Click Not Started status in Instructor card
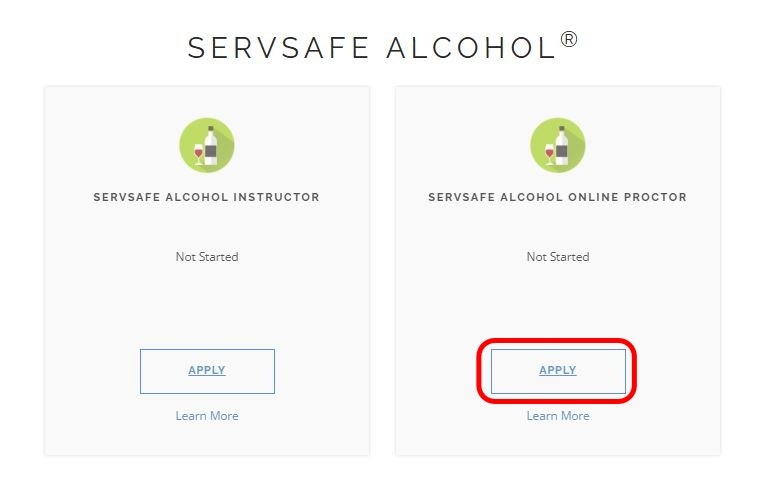 [207, 257]
